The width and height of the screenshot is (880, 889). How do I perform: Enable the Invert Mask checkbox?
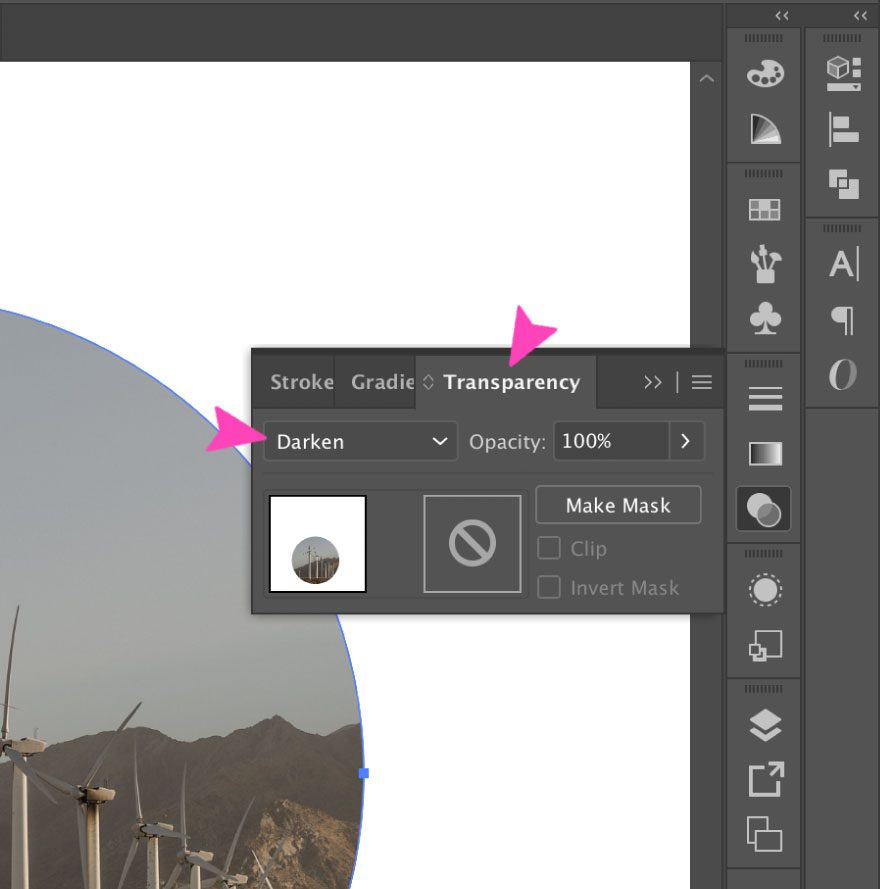549,588
